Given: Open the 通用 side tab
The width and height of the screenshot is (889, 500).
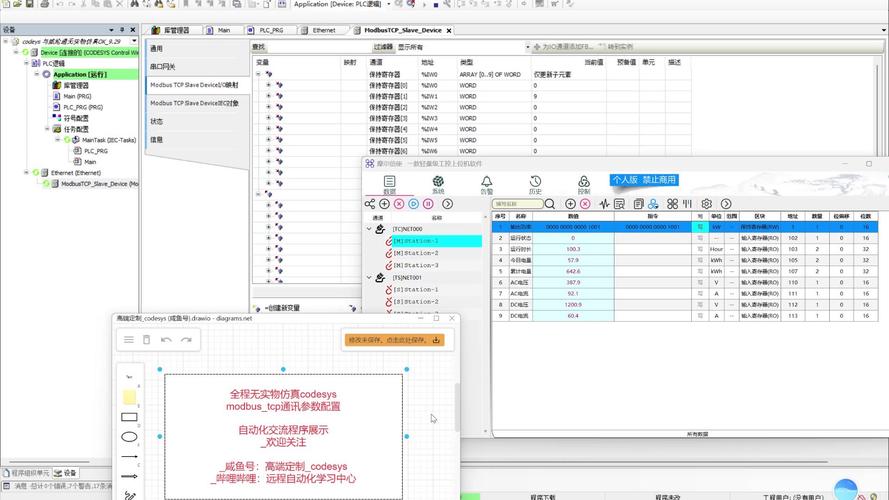Looking at the screenshot, I should tap(198, 49).
